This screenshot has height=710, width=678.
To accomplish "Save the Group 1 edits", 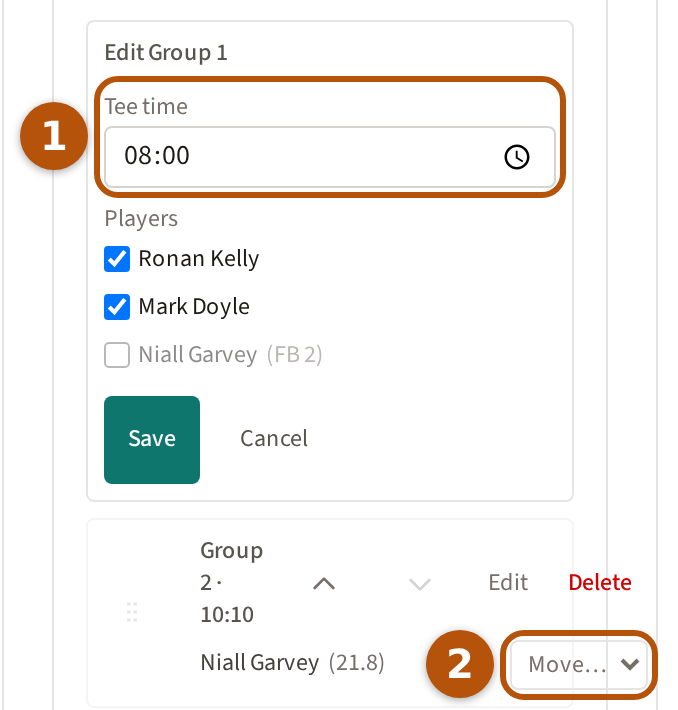I will [152, 440].
